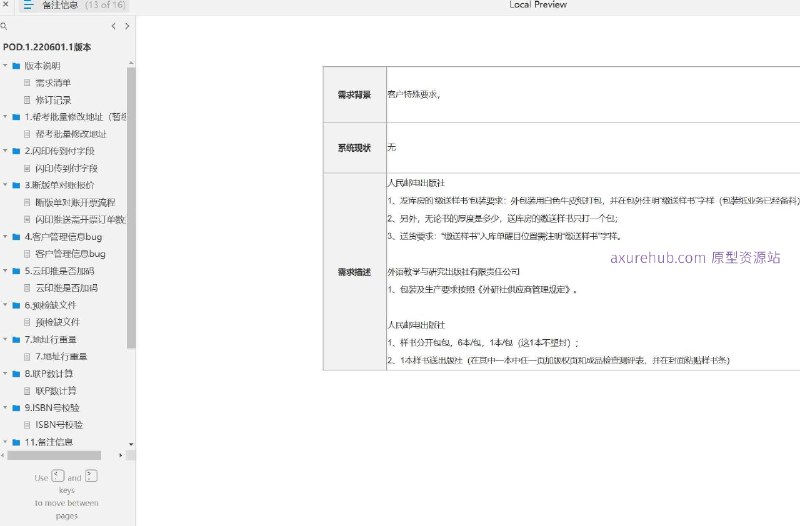Screen dimensions: 800x526
Task: Toggle the sitemap hamburger menu icon
Action: click(x=28, y=5)
